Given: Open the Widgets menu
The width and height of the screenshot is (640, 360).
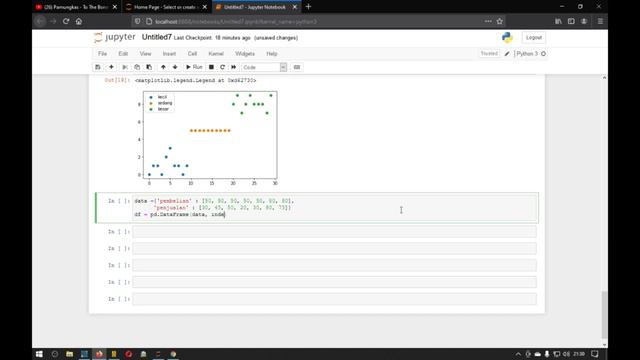Looking at the screenshot, I should tap(245, 53).
